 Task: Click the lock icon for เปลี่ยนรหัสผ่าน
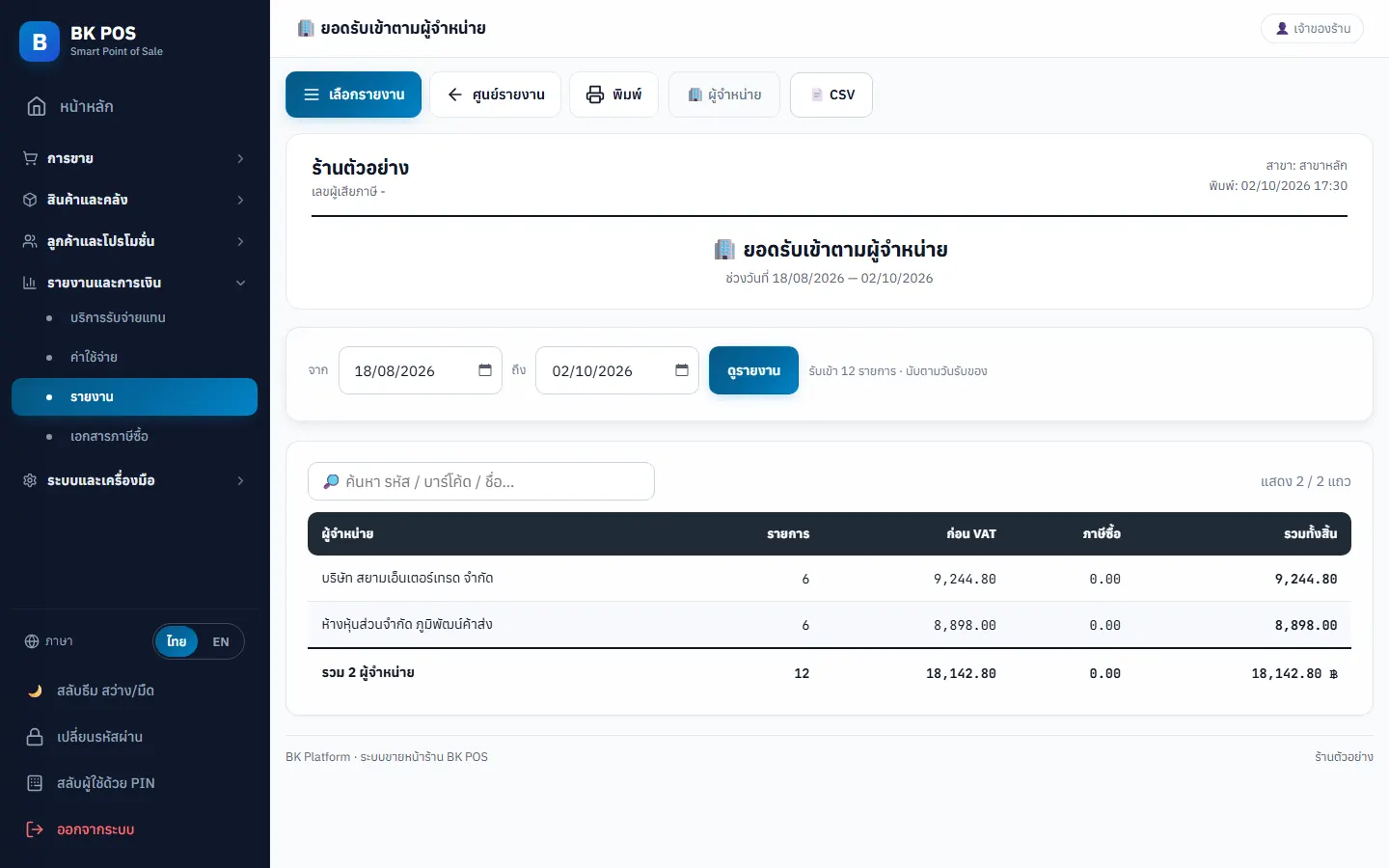[35, 737]
